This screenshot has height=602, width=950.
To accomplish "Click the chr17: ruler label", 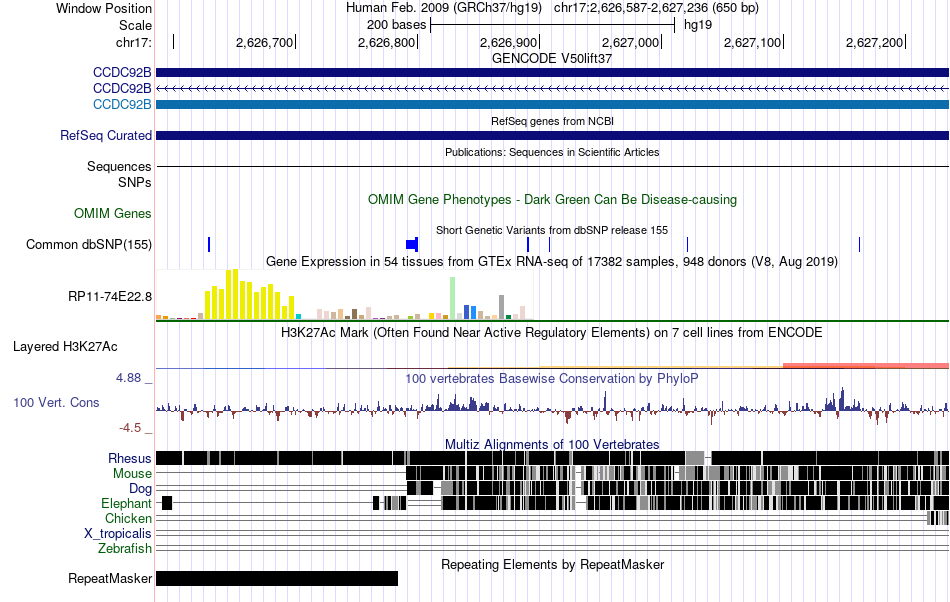I will click(133, 42).
